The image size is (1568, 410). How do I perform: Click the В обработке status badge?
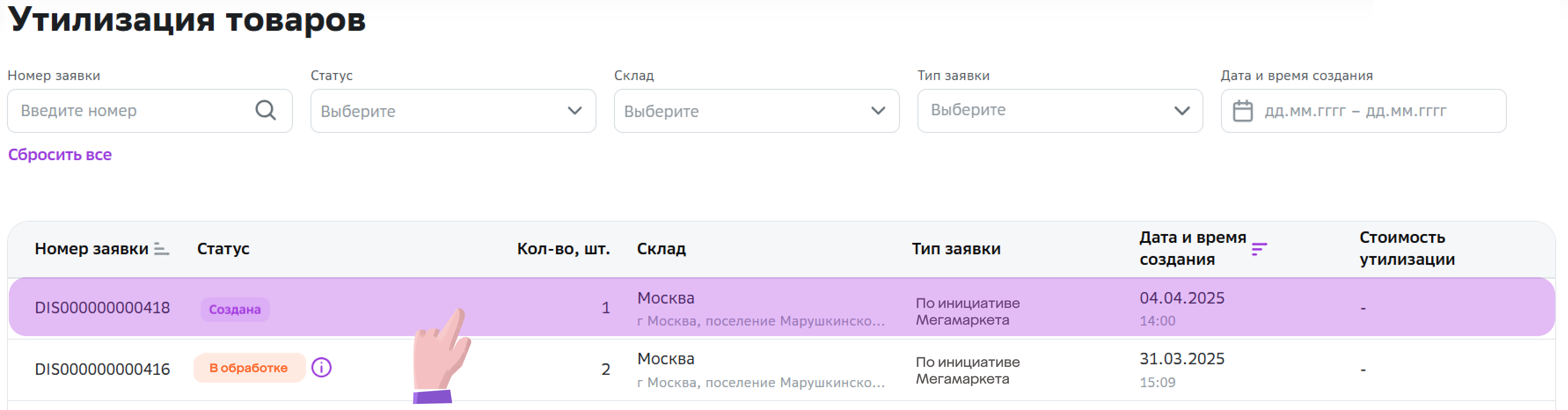point(249,368)
